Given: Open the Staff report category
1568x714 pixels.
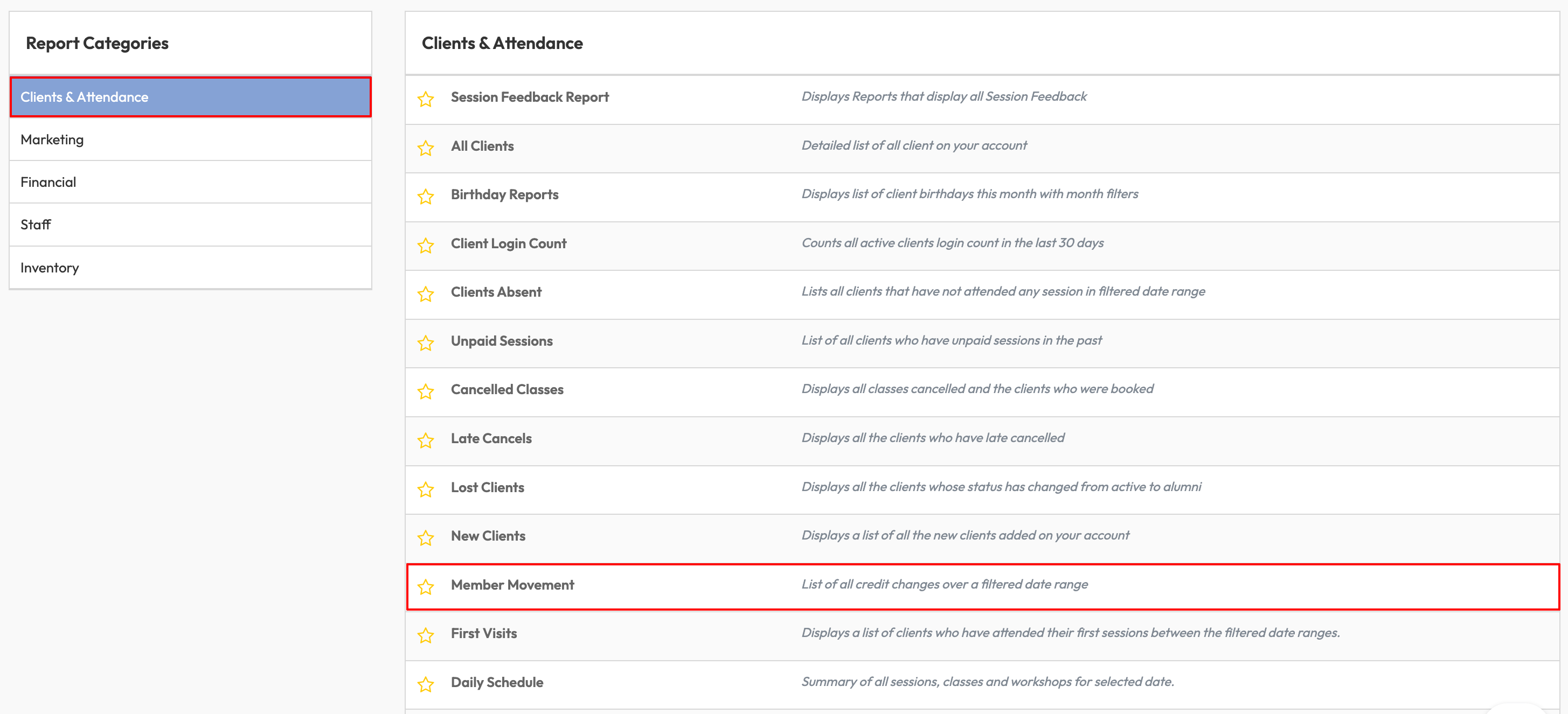Looking at the screenshot, I should (191, 225).
